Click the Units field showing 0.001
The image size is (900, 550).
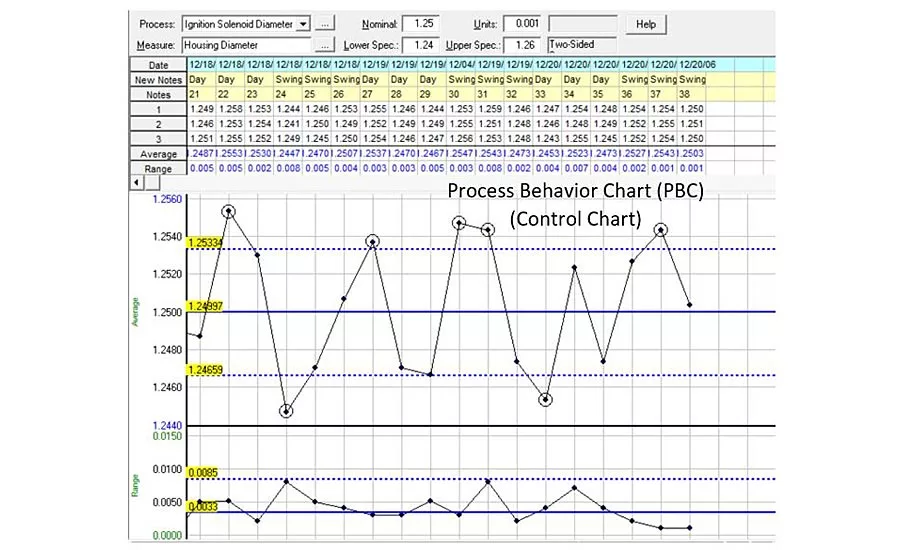[522, 24]
